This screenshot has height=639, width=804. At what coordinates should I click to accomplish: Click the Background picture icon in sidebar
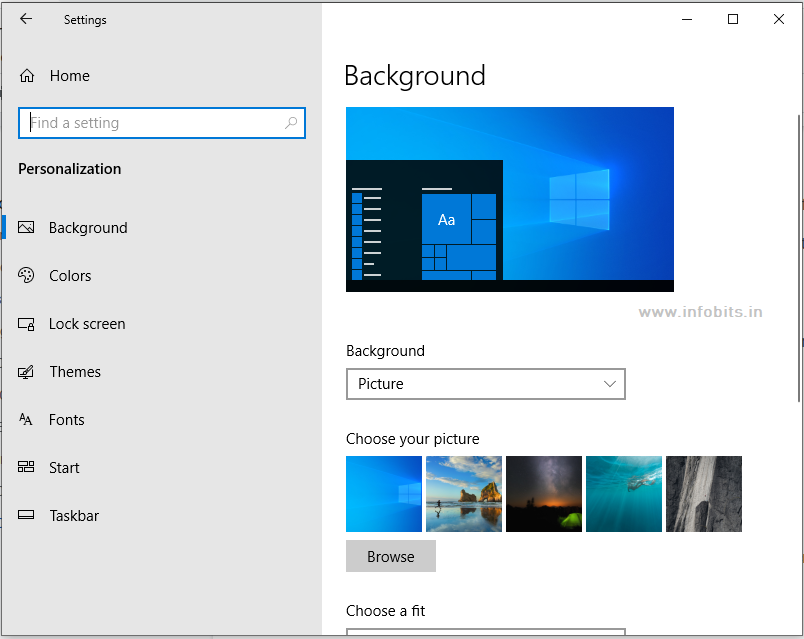tap(27, 228)
